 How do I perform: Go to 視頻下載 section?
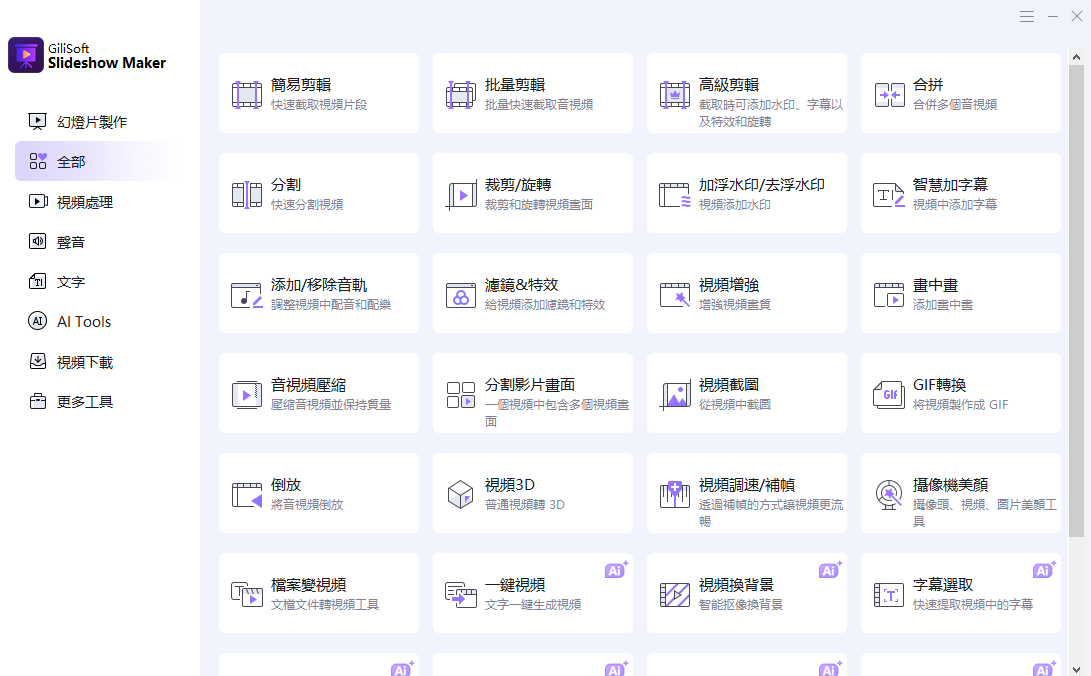(84, 362)
